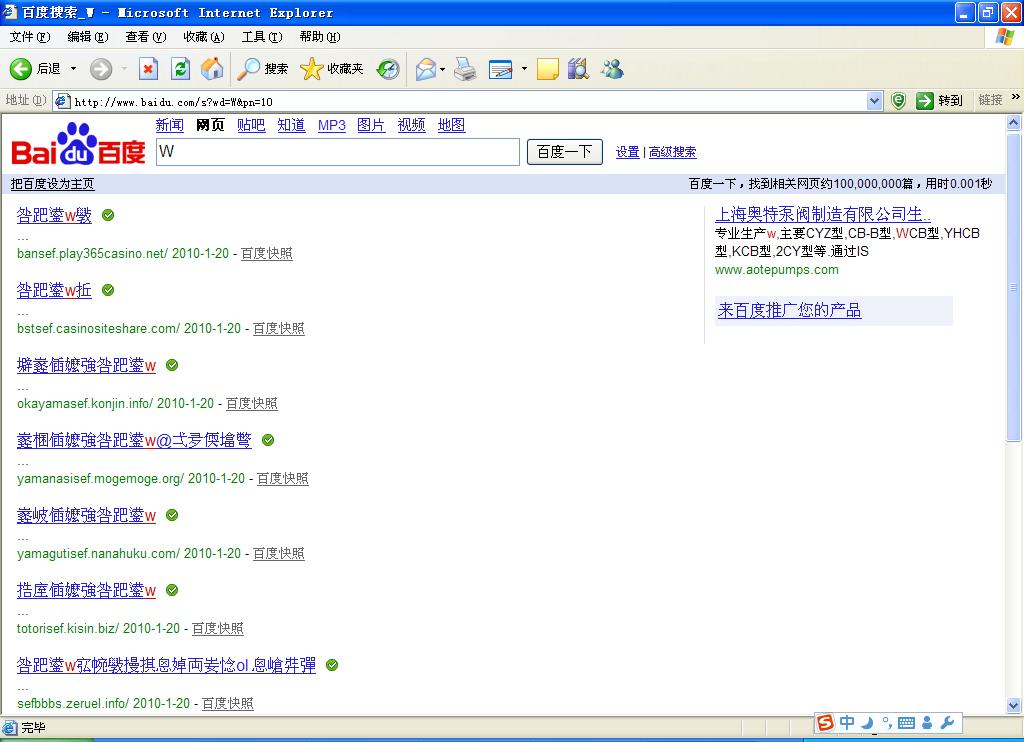Open the Favorites (收藏夹) star button
Image resolution: width=1024 pixels, height=742 pixels.
pos(332,69)
